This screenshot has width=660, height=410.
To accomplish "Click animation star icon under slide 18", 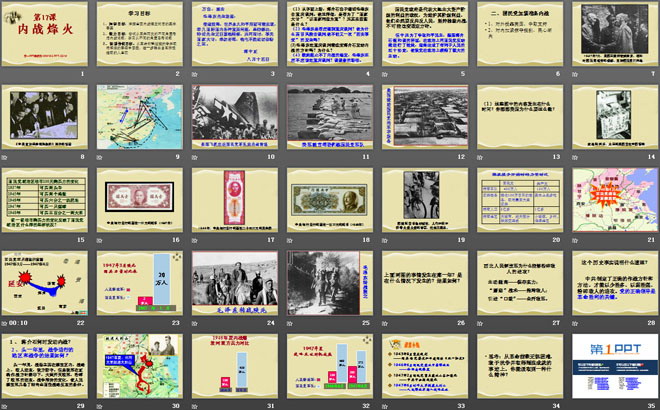I will click(290, 240).
